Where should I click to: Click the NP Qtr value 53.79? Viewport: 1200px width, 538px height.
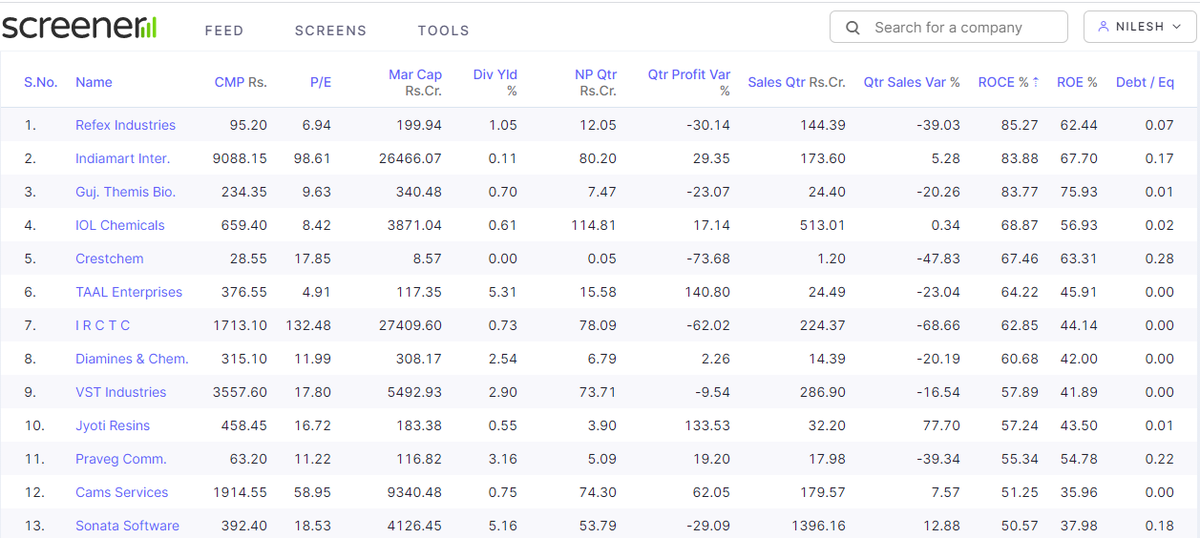coord(598,525)
